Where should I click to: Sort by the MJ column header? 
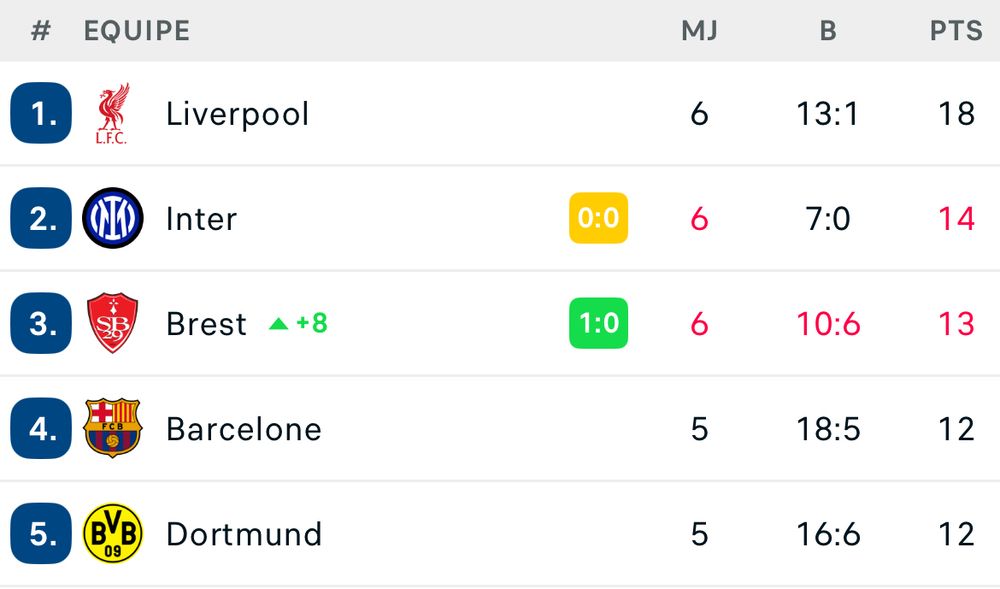[700, 31]
